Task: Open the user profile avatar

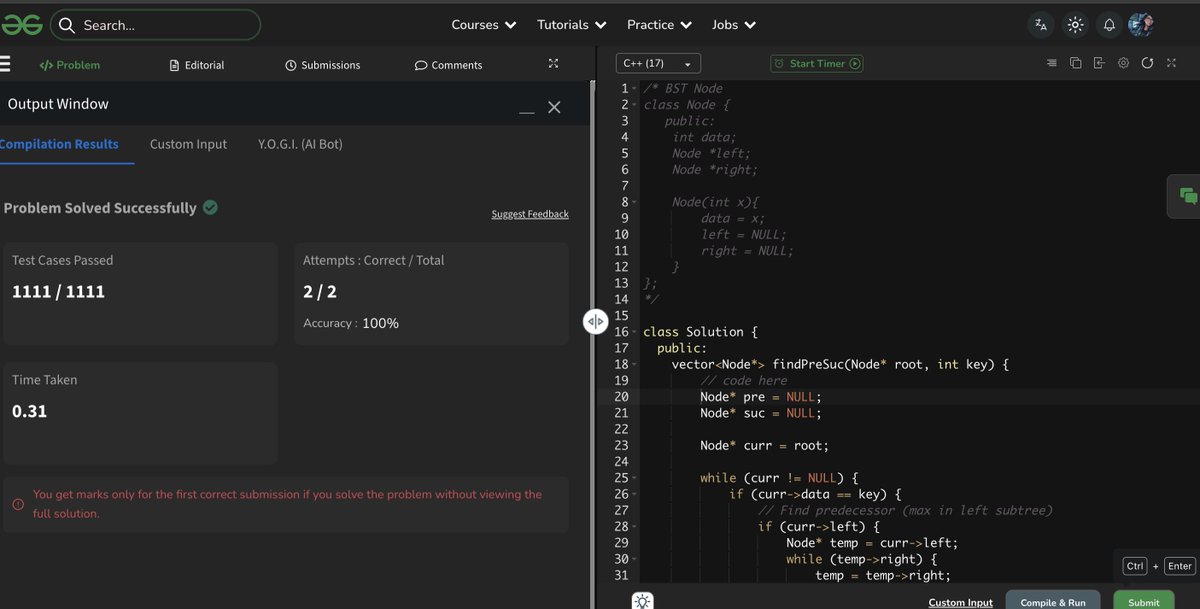Action: [1141, 24]
